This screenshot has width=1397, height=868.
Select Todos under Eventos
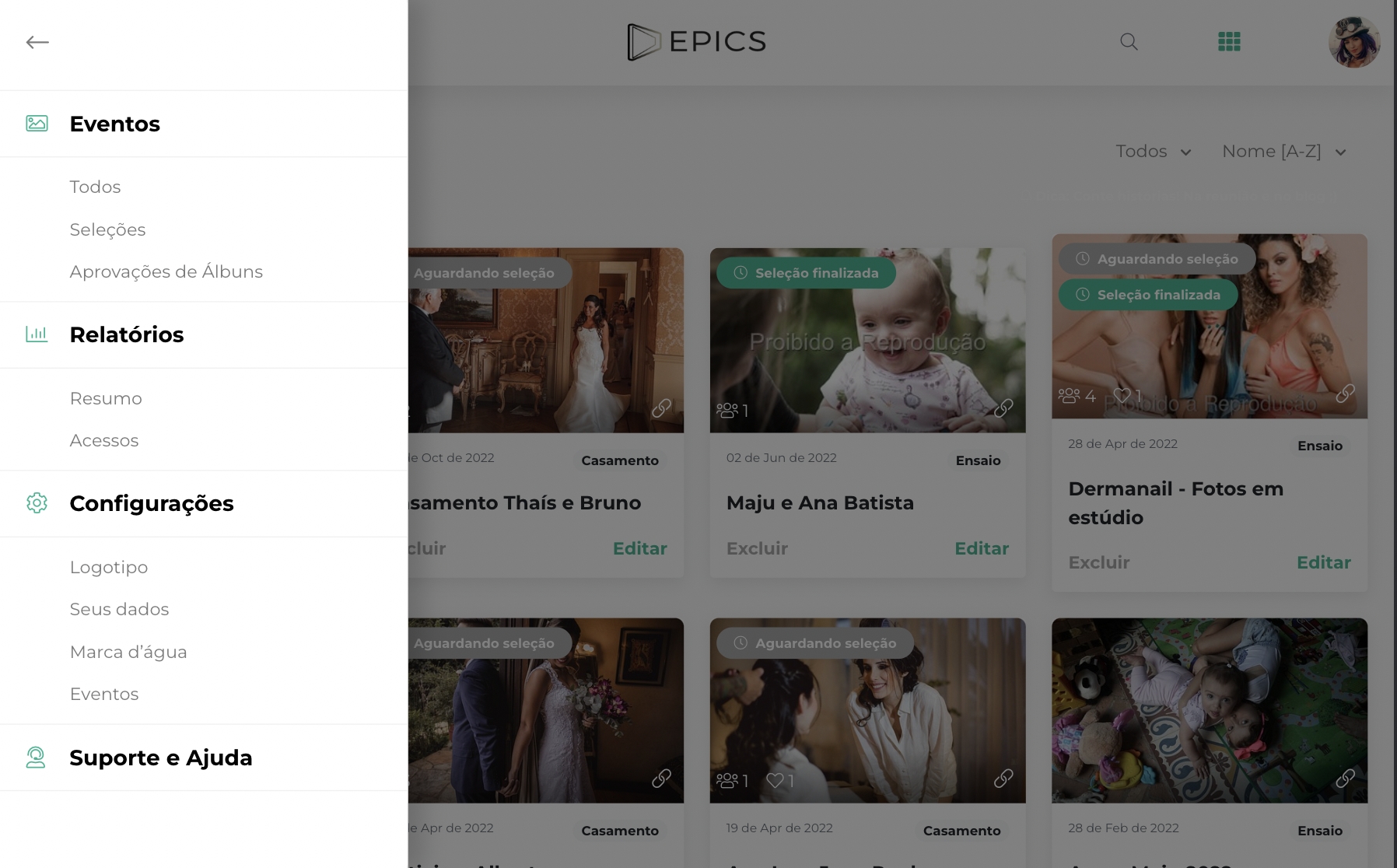coord(95,187)
